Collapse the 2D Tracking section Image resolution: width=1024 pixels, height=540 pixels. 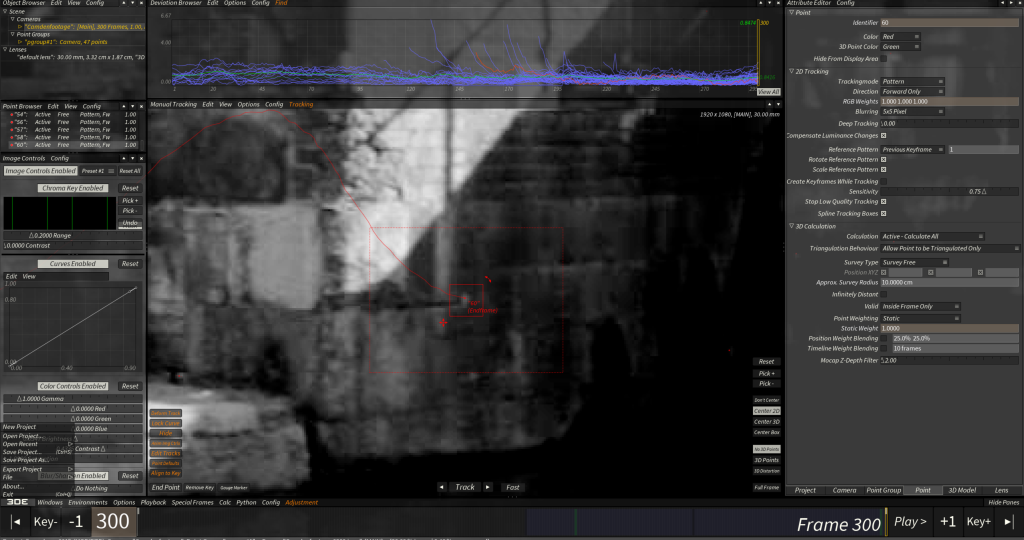pos(792,72)
